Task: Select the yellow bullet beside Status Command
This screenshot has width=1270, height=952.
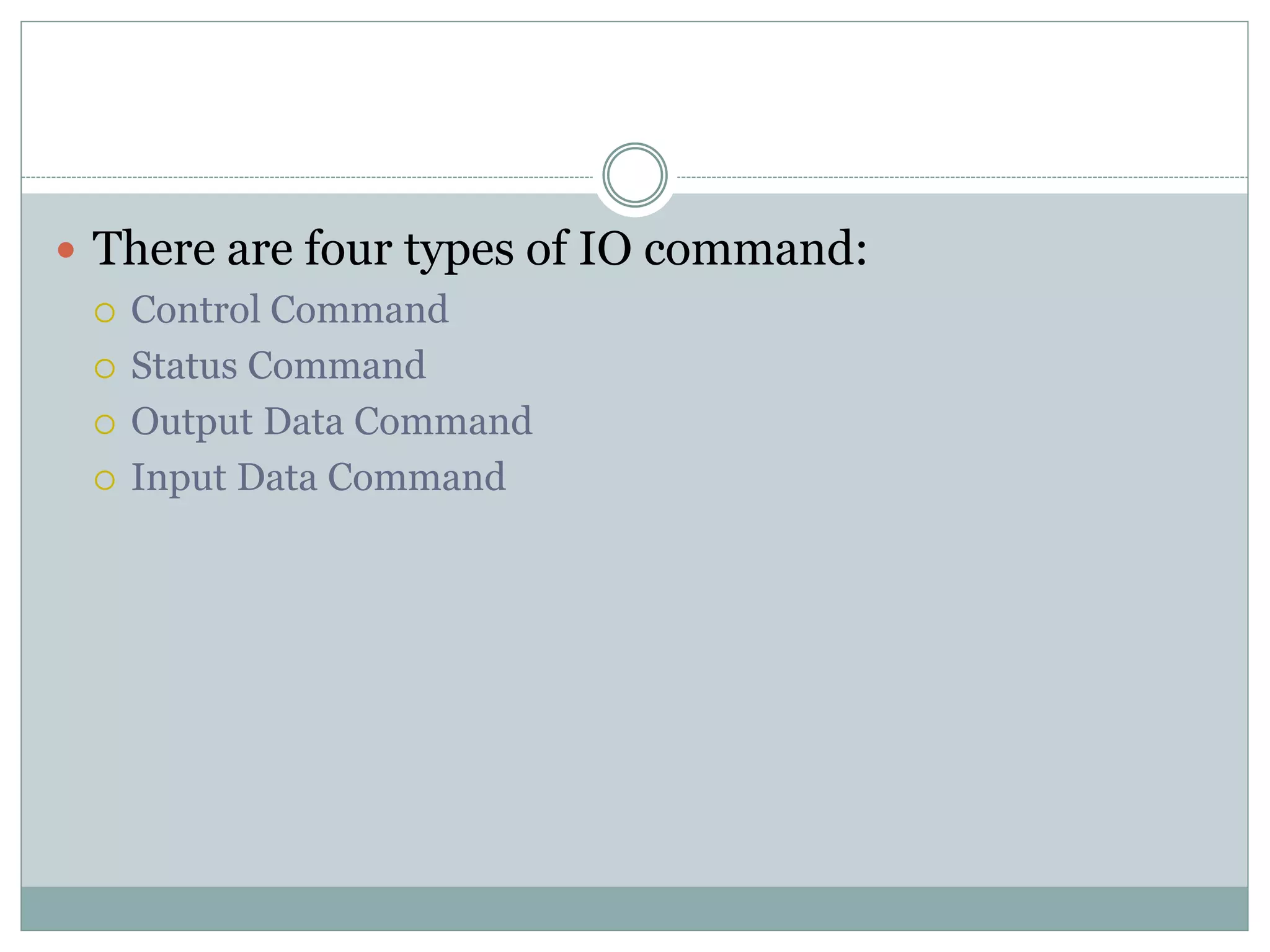Action: click(x=105, y=369)
